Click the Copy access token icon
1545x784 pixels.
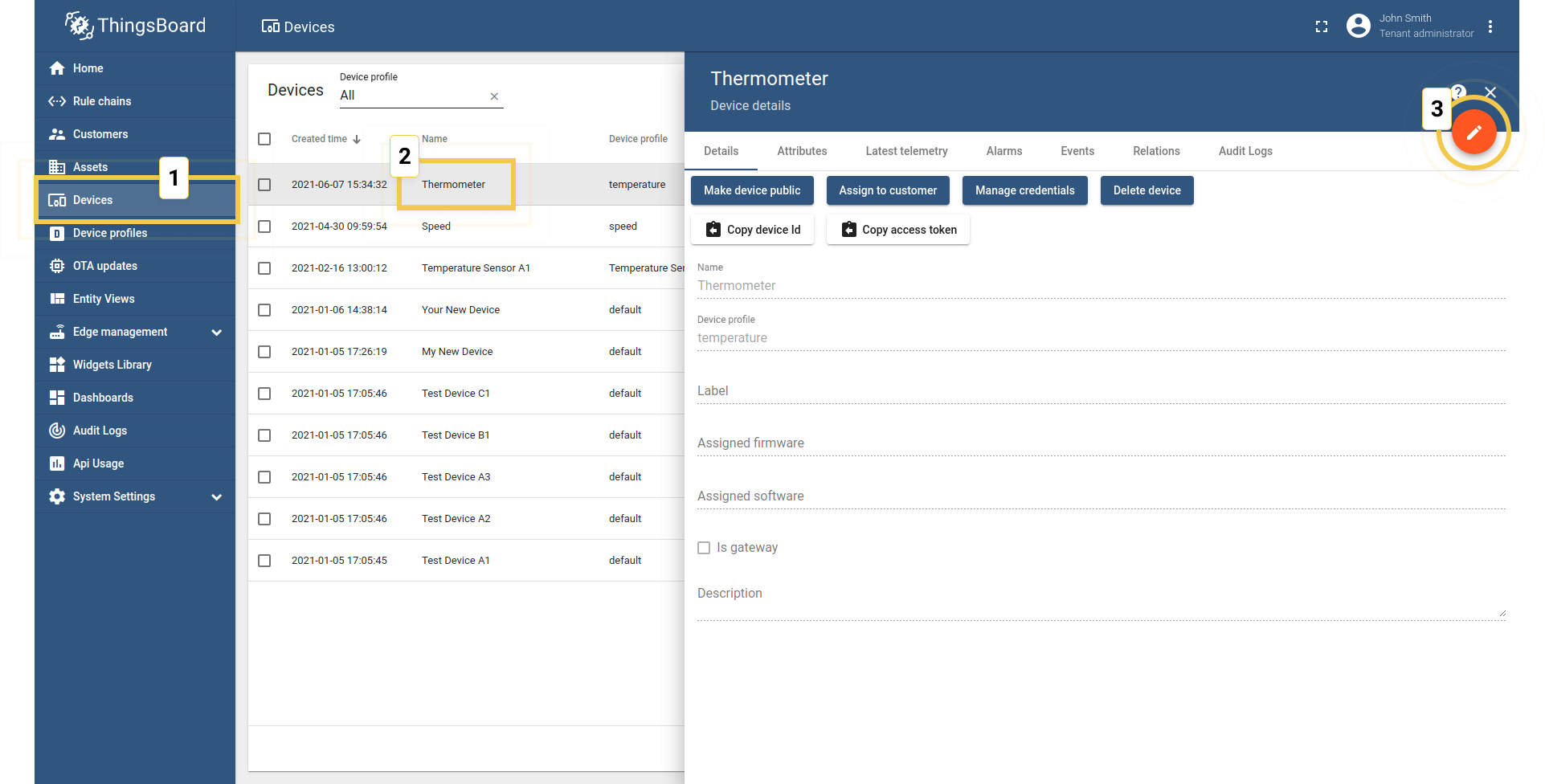coord(849,229)
